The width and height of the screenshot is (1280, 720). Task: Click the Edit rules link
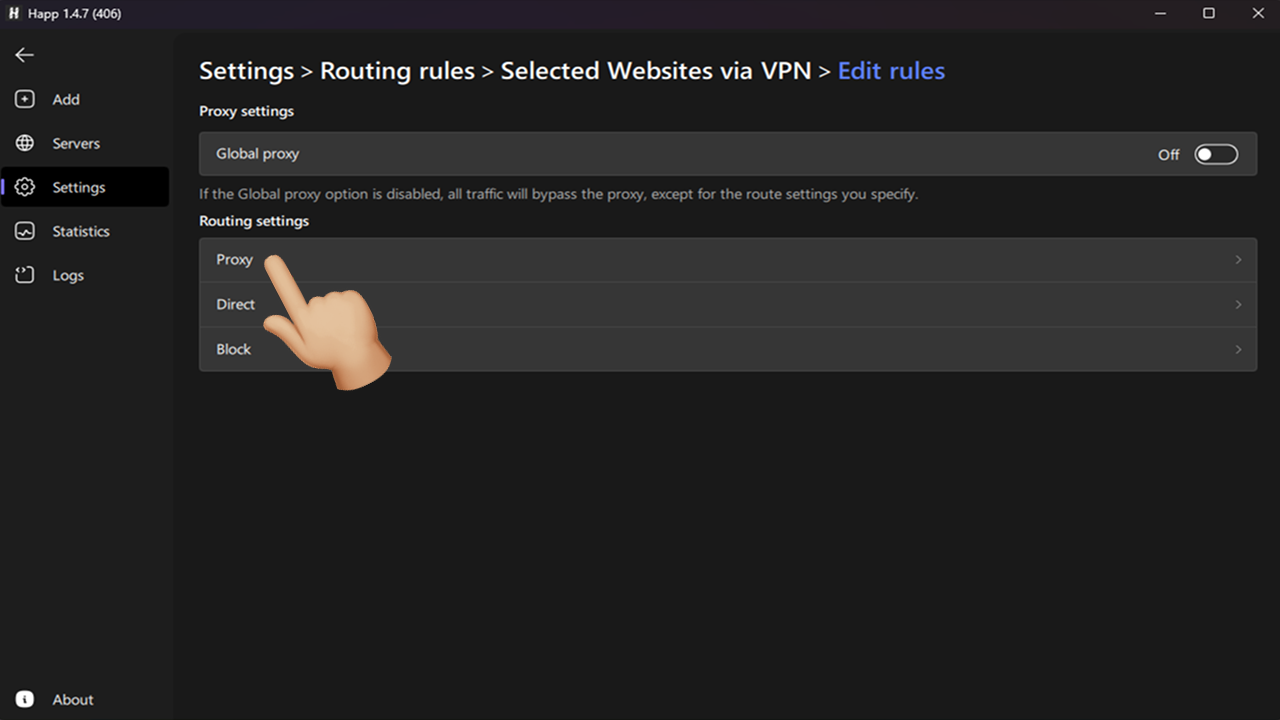[891, 70]
